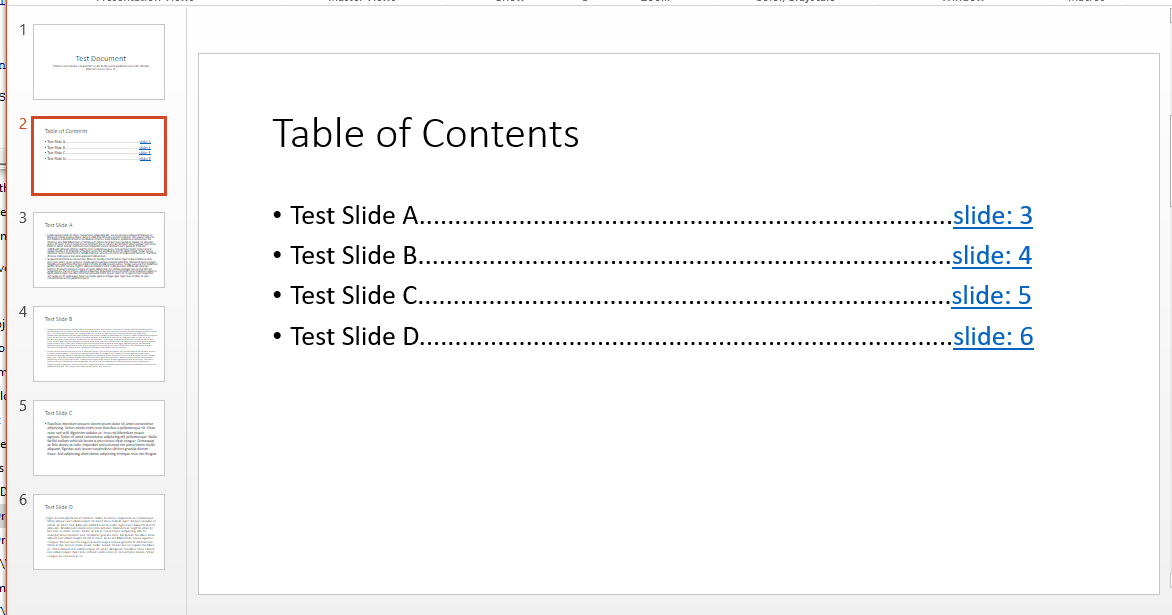Follow the 'slide: 3' hyperlink
This screenshot has width=1172, height=615.
(992, 215)
